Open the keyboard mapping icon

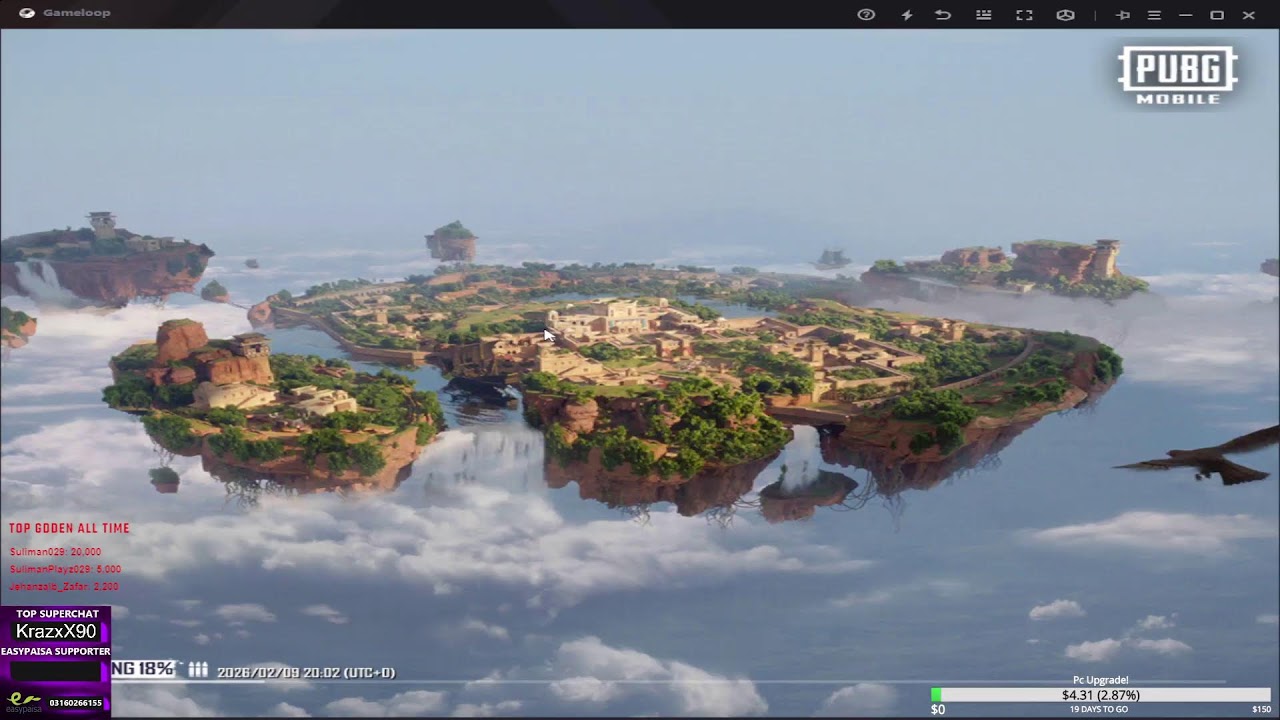click(x=984, y=15)
